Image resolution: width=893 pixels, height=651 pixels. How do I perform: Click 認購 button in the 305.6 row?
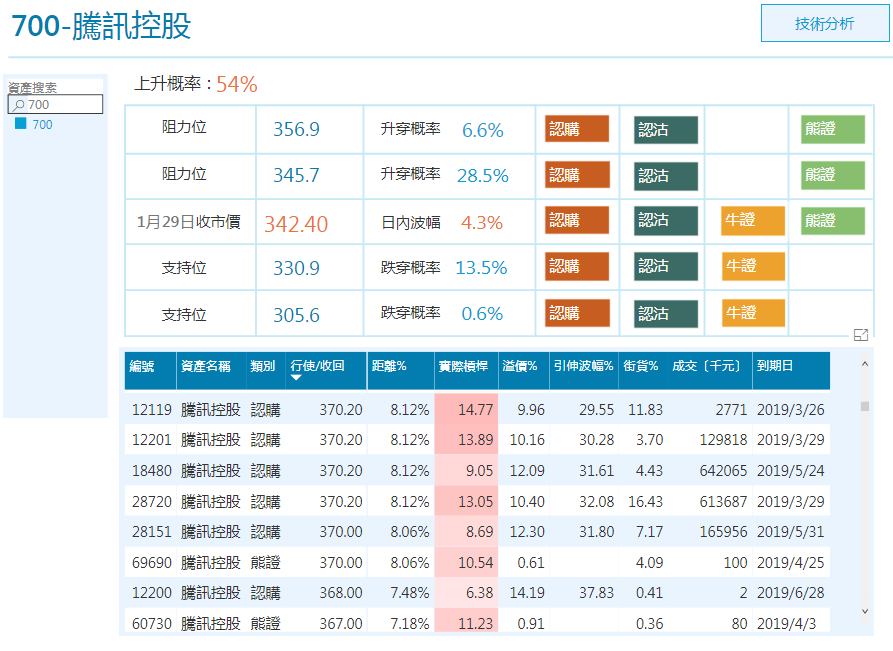click(x=577, y=313)
